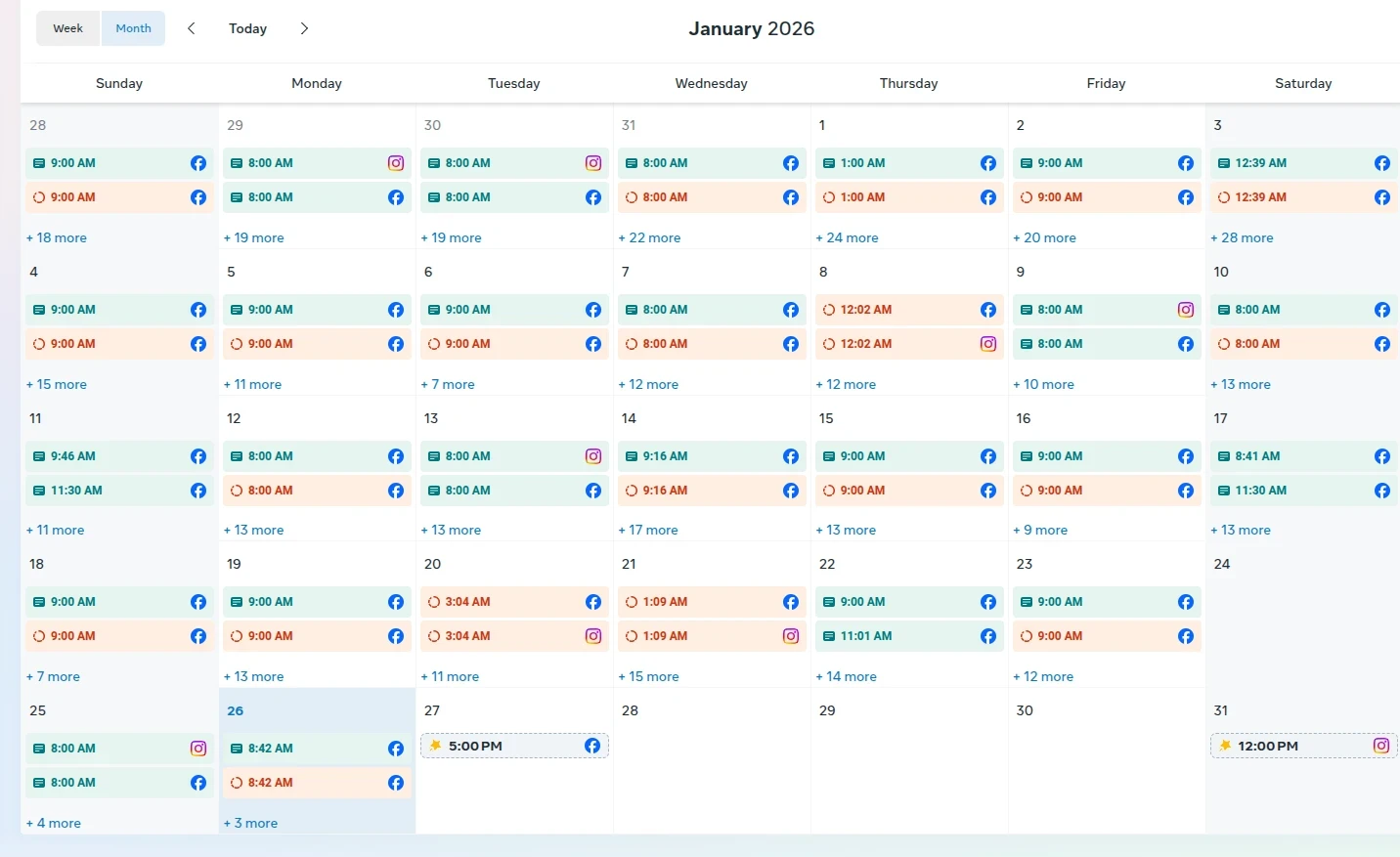Jump to Today

247,28
